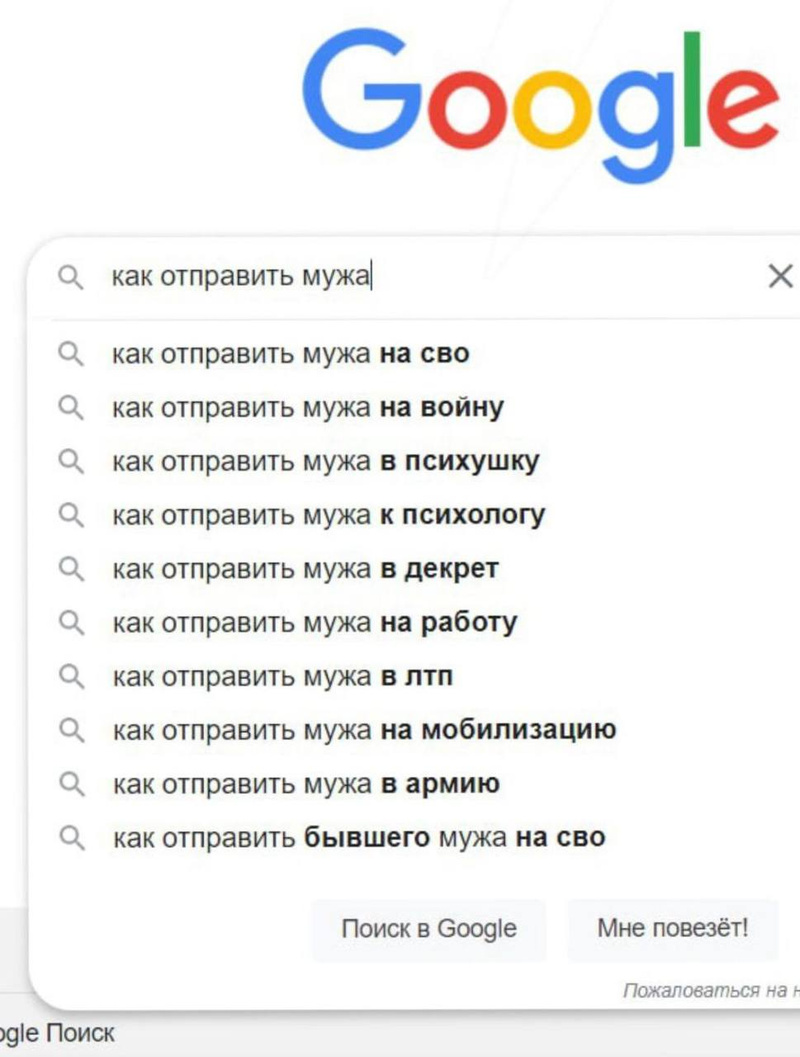The image size is (800, 1057).
Task: Click the magnifier icon beside 'в психушку' suggestion
Action: [x=70, y=462]
